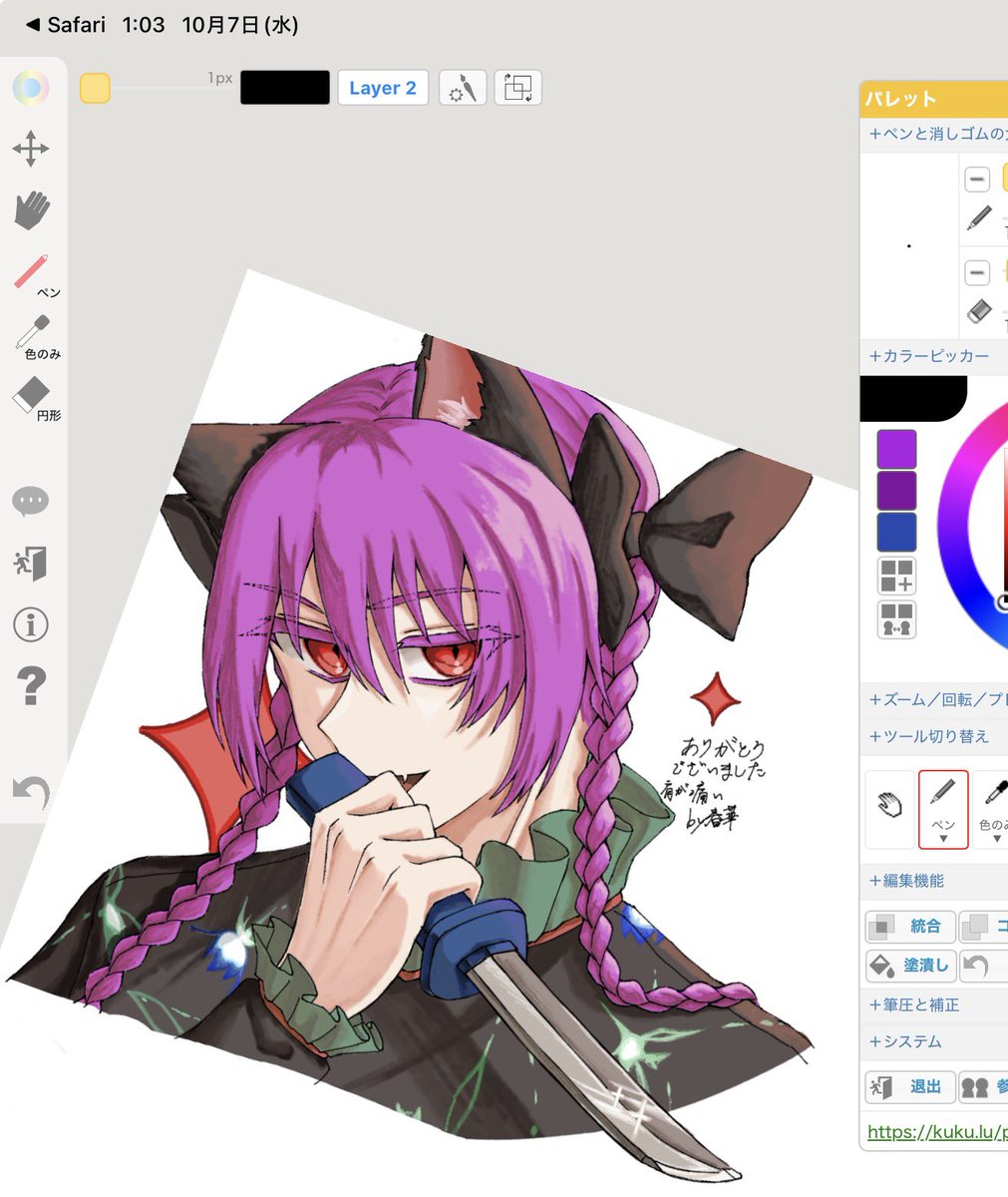The width and height of the screenshot is (1008, 1197).
Task: Click the layer copy button beside 統合
Action: (983, 927)
